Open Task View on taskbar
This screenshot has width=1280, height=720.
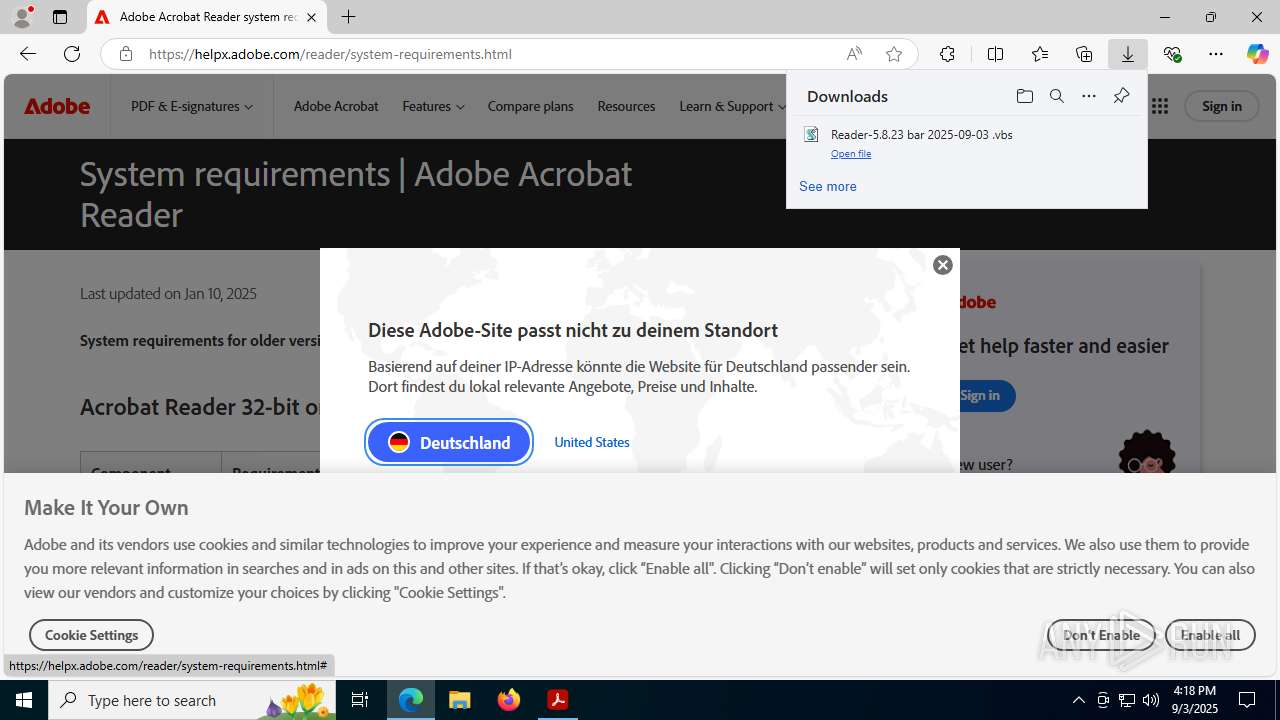(360, 700)
